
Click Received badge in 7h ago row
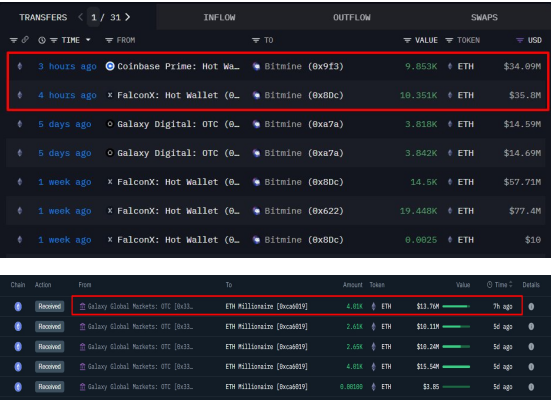[x=50, y=306]
